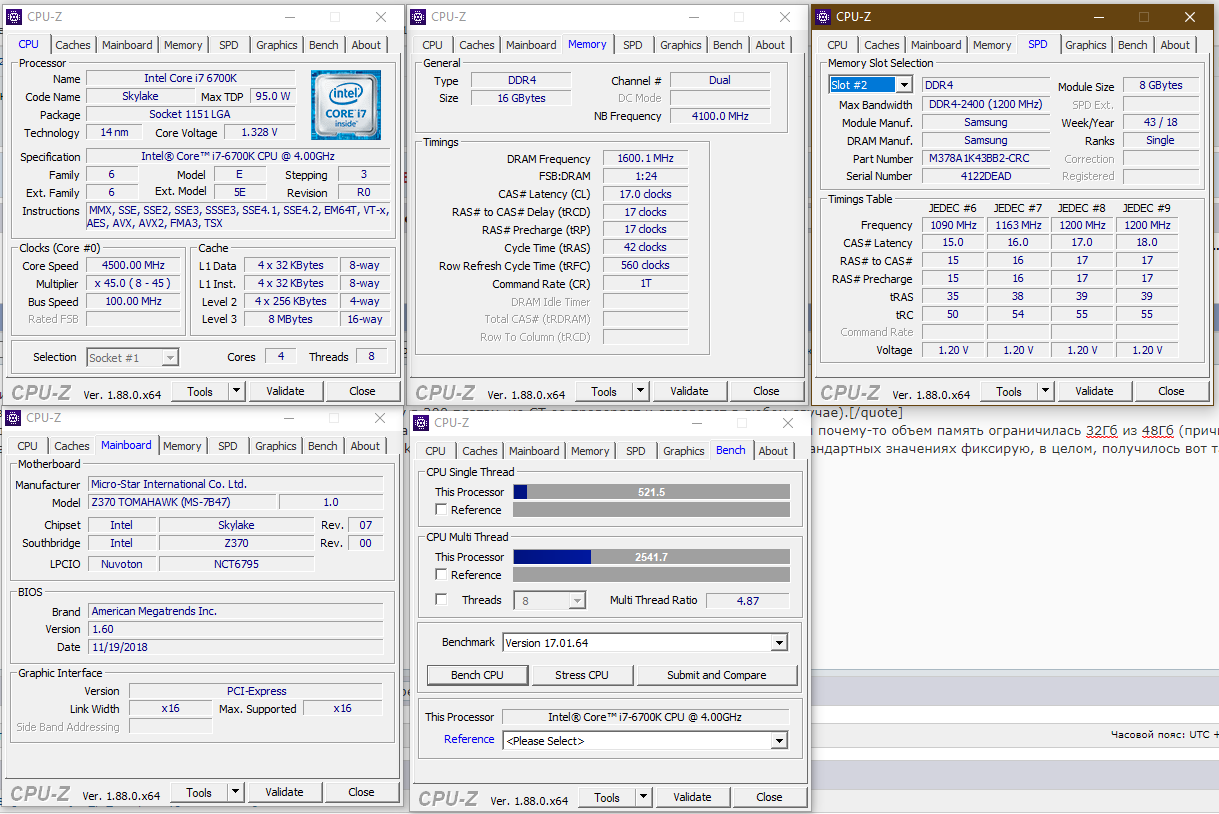Open CPU tab in the SPD window

coord(838,45)
